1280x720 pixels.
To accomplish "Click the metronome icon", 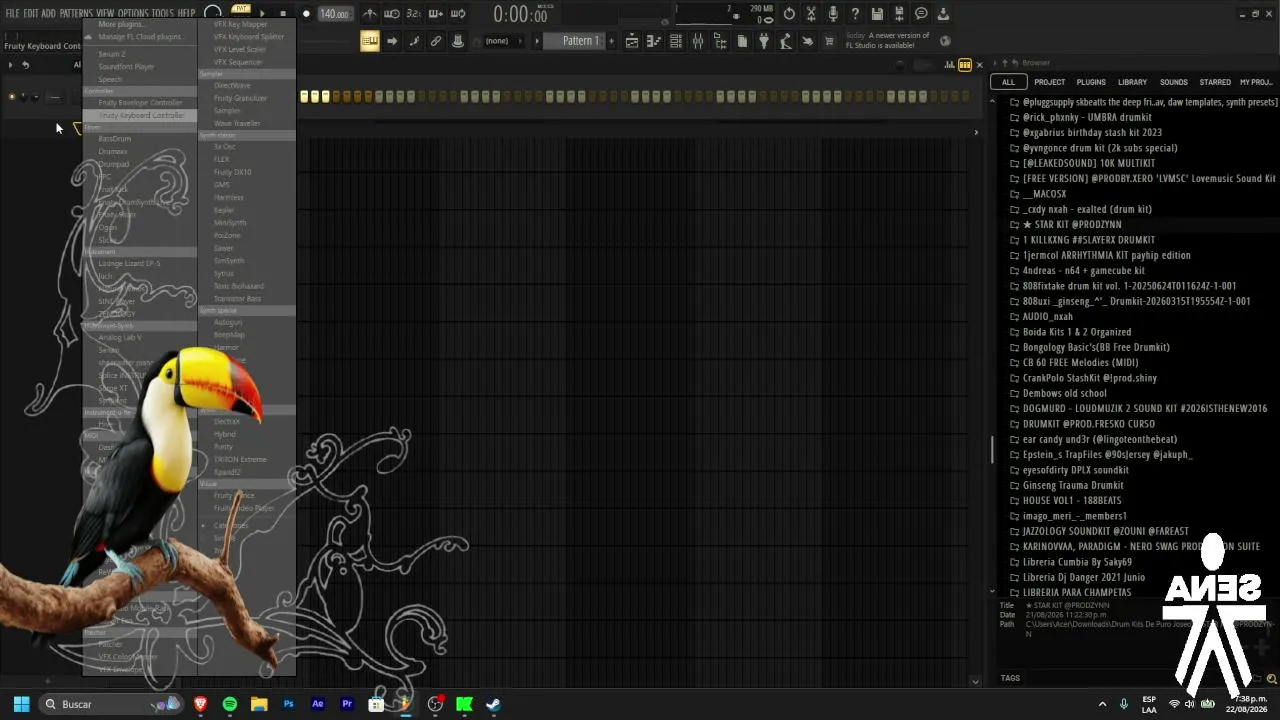I will [x=370, y=14].
